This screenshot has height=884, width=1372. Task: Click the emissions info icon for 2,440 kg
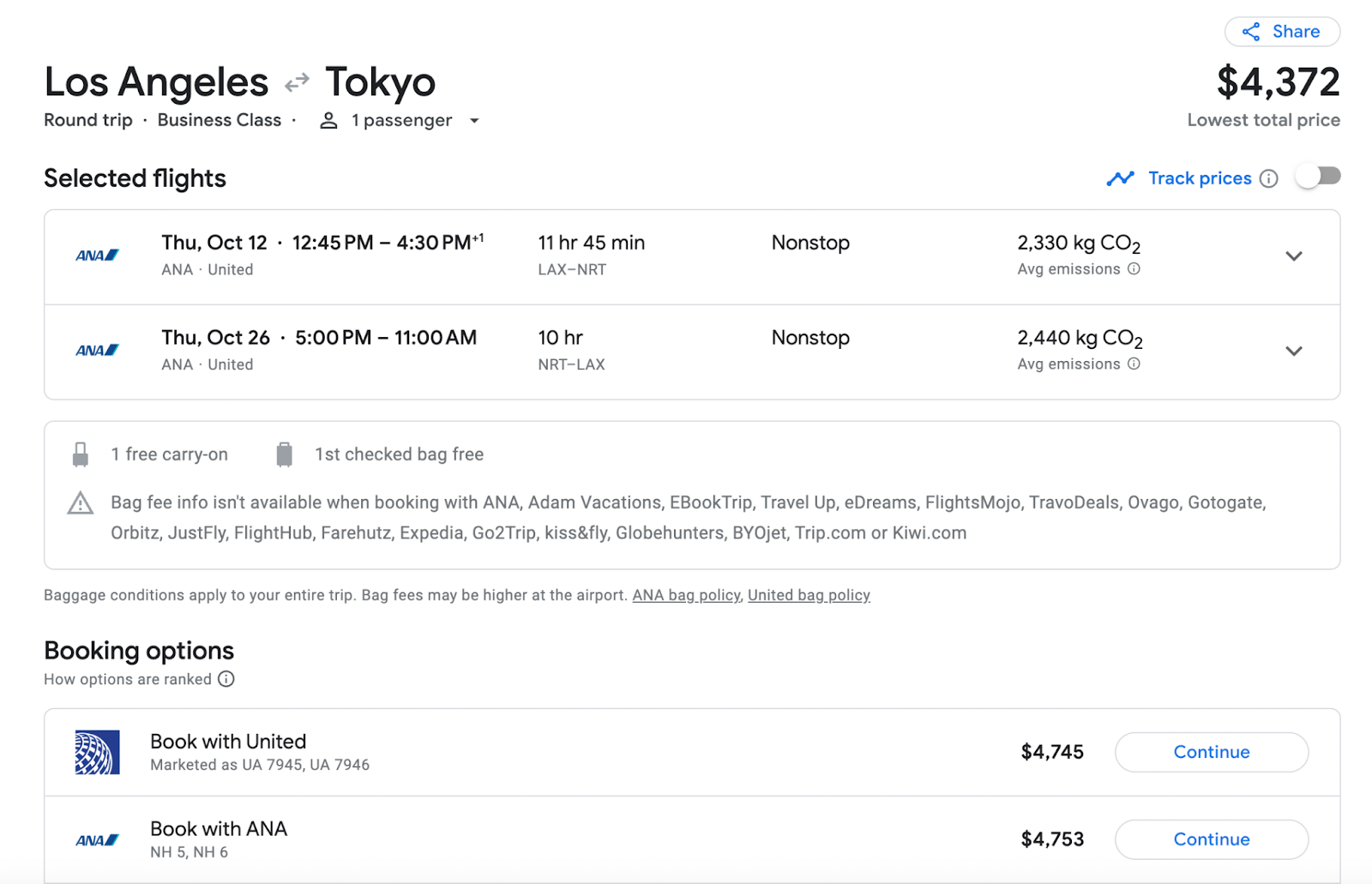pyautogui.click(x=1134, y=364)
